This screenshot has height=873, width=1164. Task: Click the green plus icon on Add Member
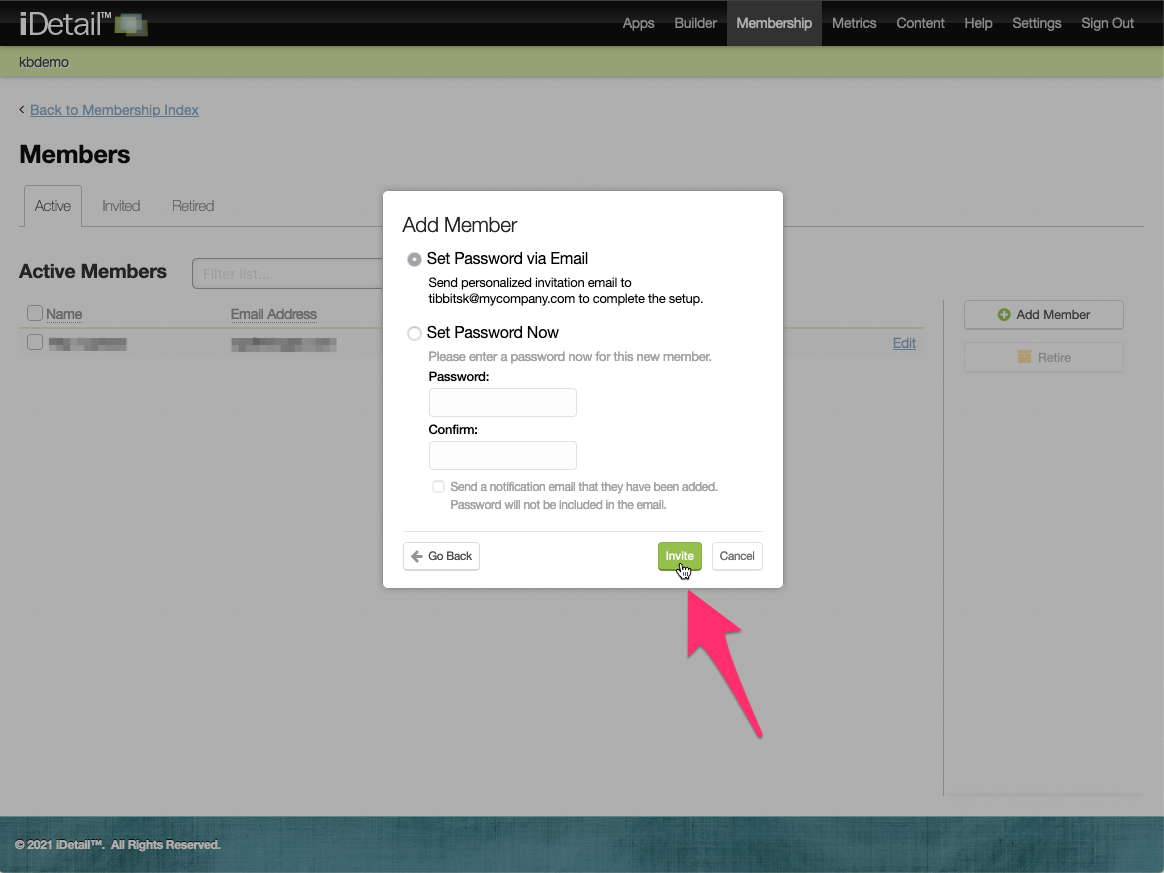(1004, 315)
